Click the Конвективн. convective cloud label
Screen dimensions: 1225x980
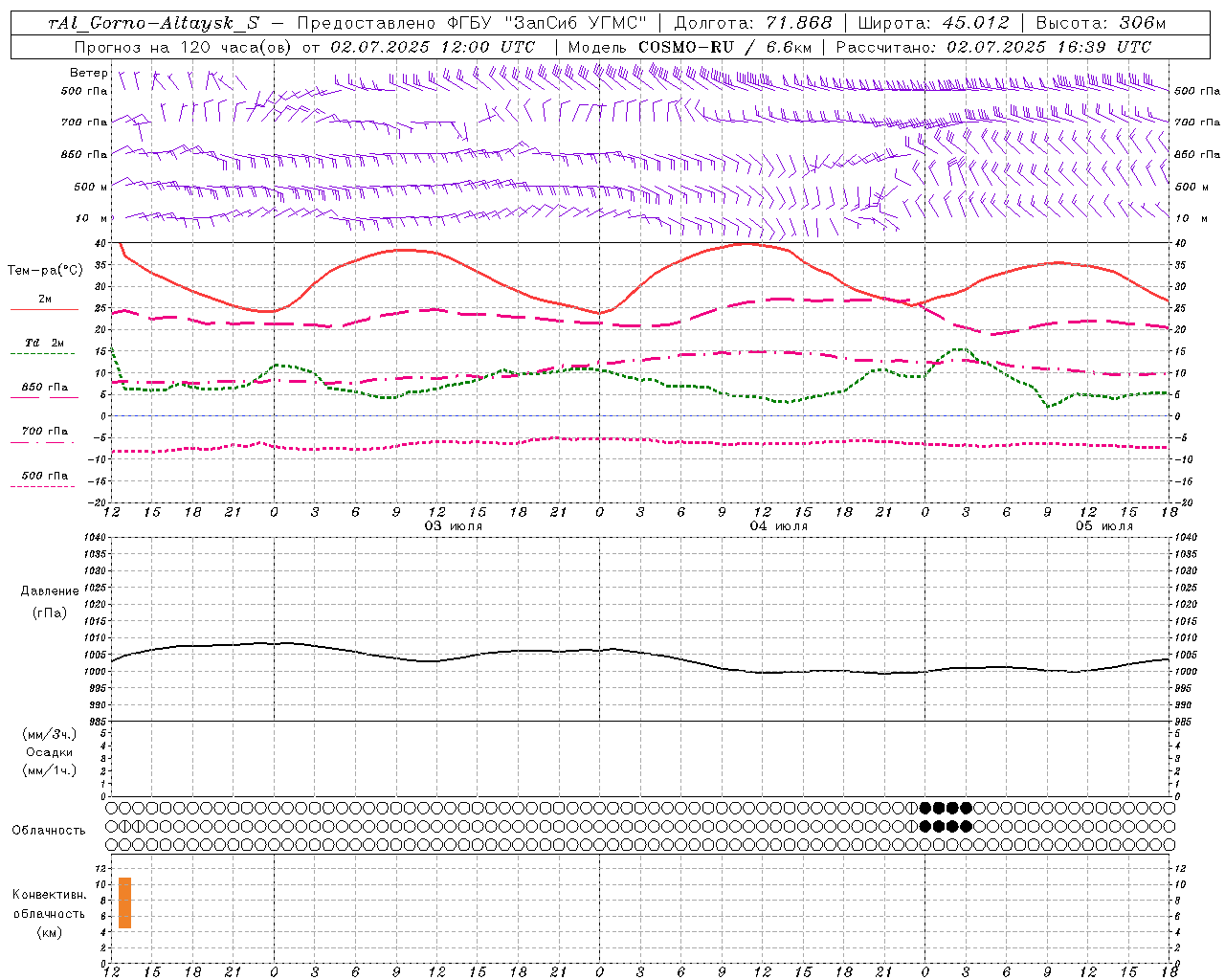point(50,895)
